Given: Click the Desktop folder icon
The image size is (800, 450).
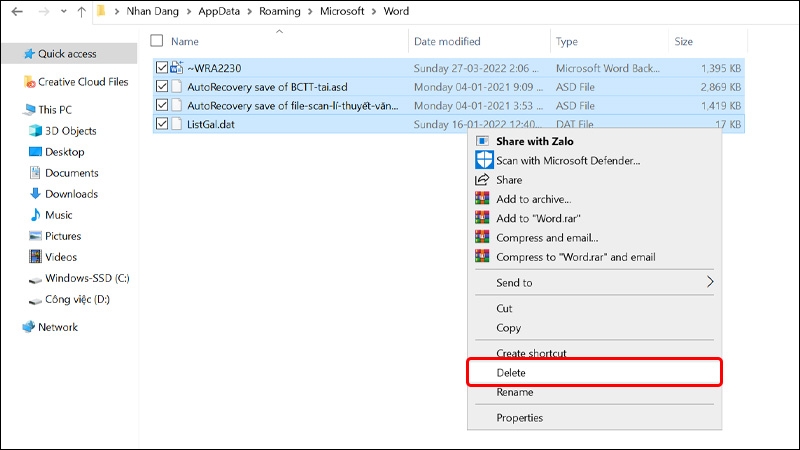Looking at the screenshot, I should [35, 152].
